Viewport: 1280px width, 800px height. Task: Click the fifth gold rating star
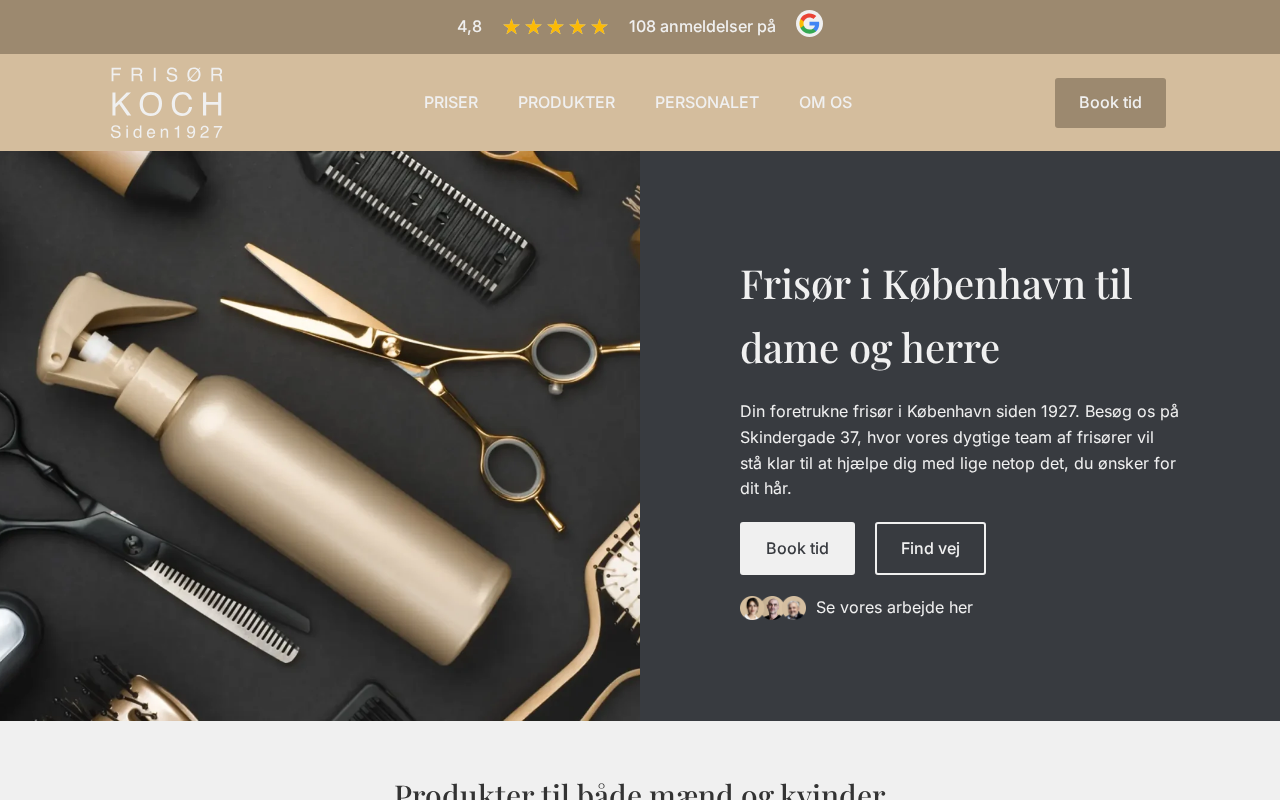[x=599, y=27]
